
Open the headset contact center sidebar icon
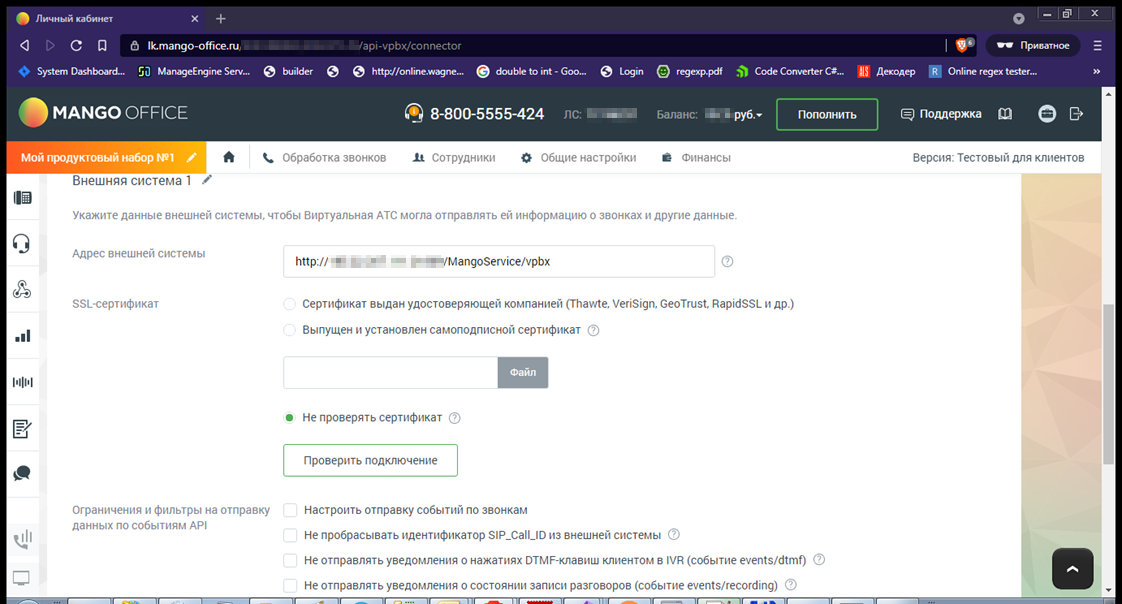coord(21,243)
